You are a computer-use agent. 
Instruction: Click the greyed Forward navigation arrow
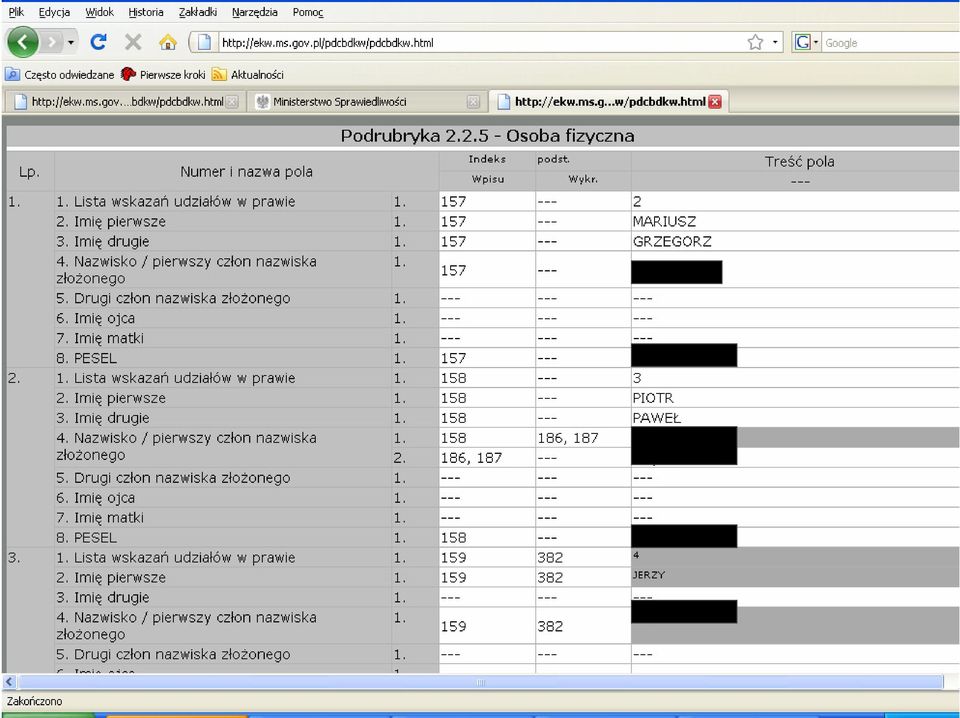click(52, 42)
